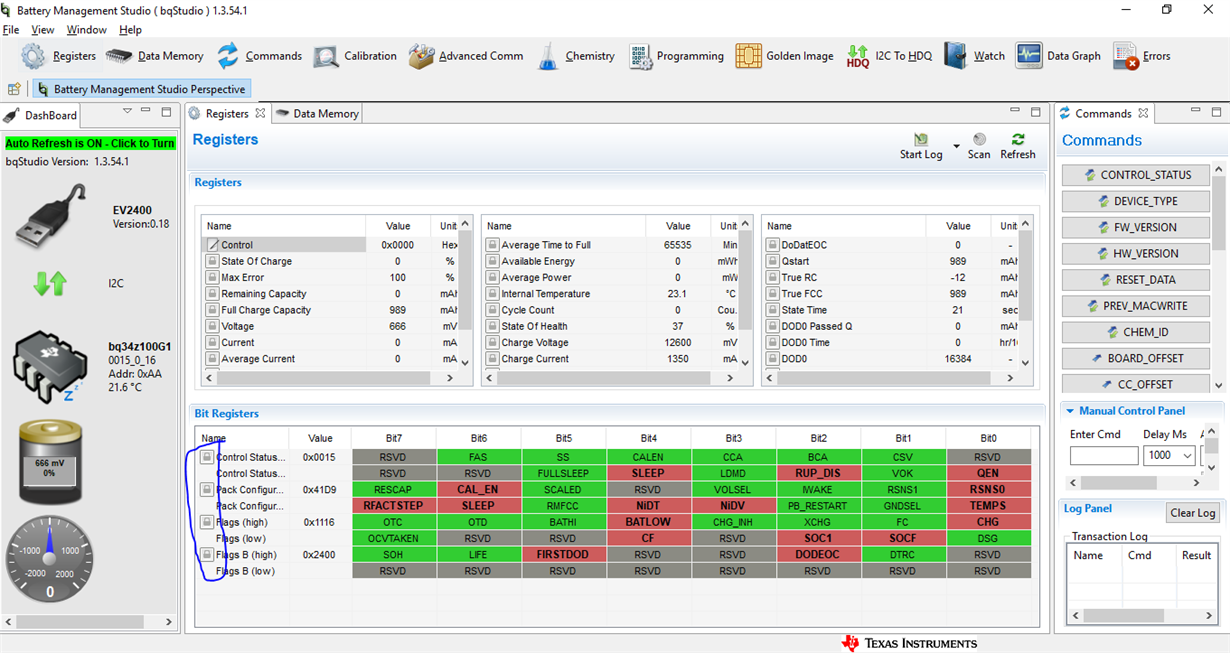Screen dimensions: 1230x653
Task: Click the open perspective icon
Action: [14, 89]
